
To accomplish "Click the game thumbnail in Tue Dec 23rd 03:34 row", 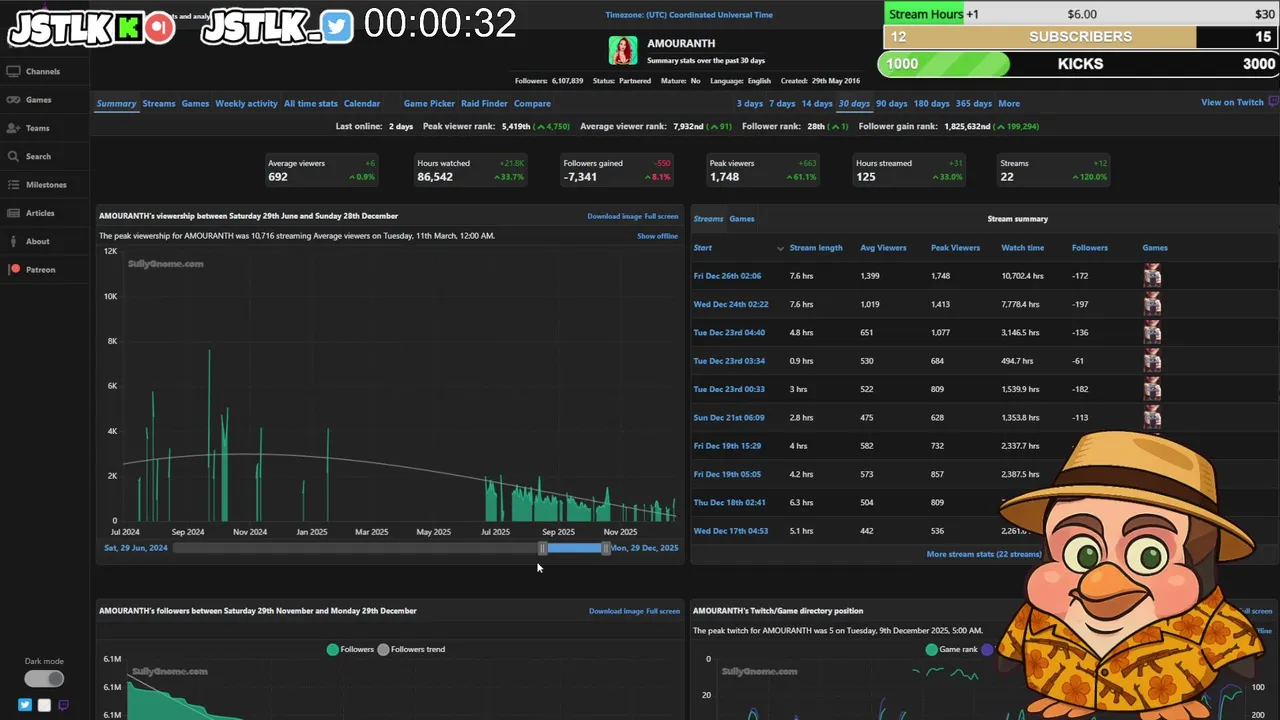I will click(1152, 360).
